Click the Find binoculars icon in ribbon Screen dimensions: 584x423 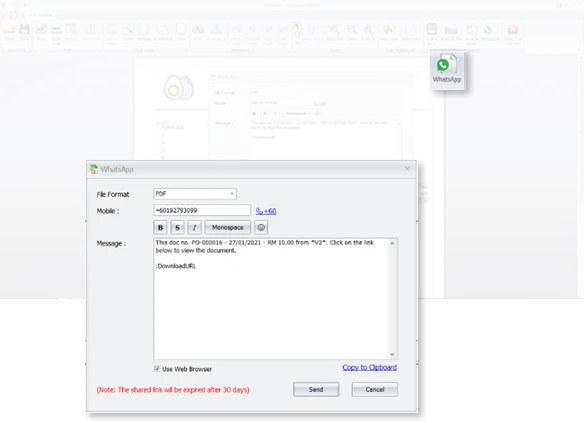[x=198, y=32]
